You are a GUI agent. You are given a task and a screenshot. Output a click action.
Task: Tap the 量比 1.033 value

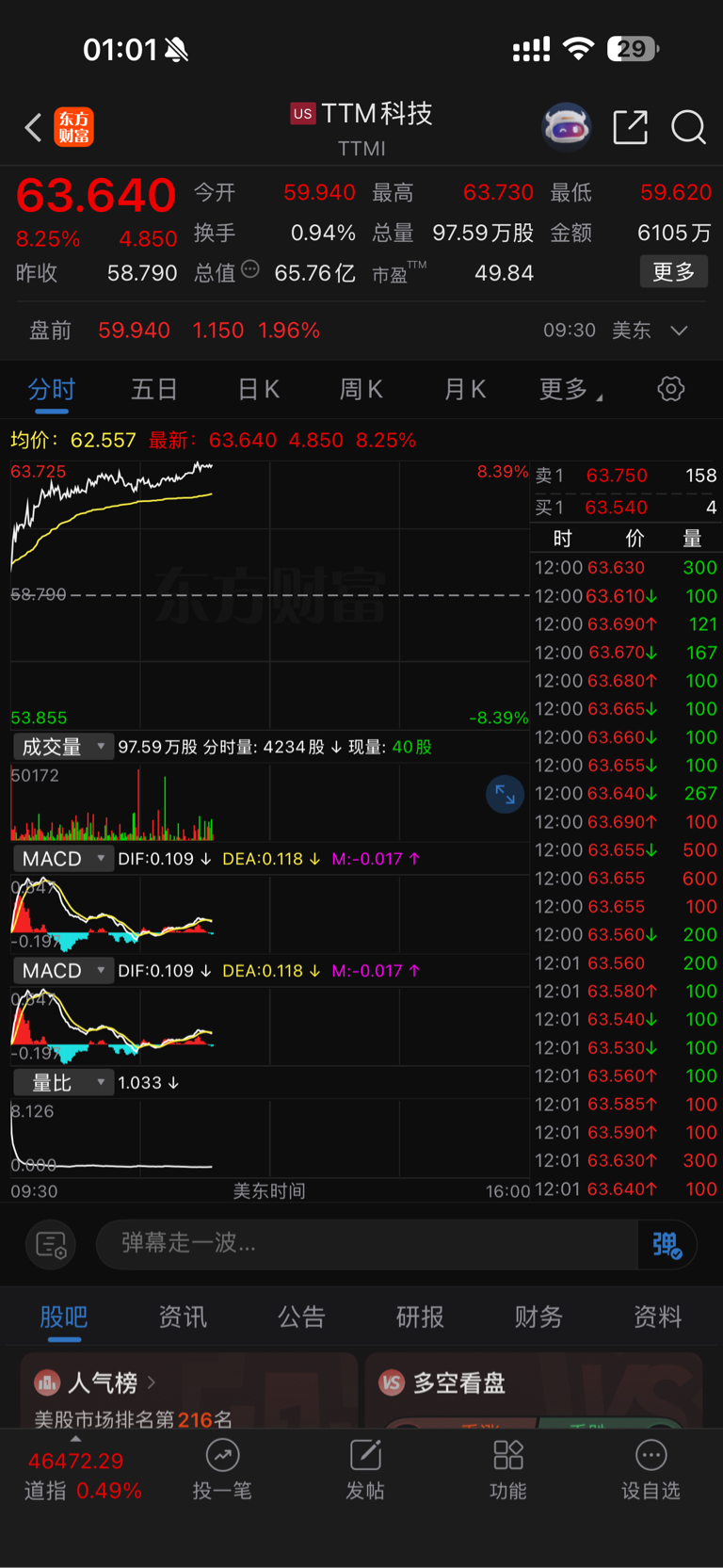click(x=148, y=1083)
